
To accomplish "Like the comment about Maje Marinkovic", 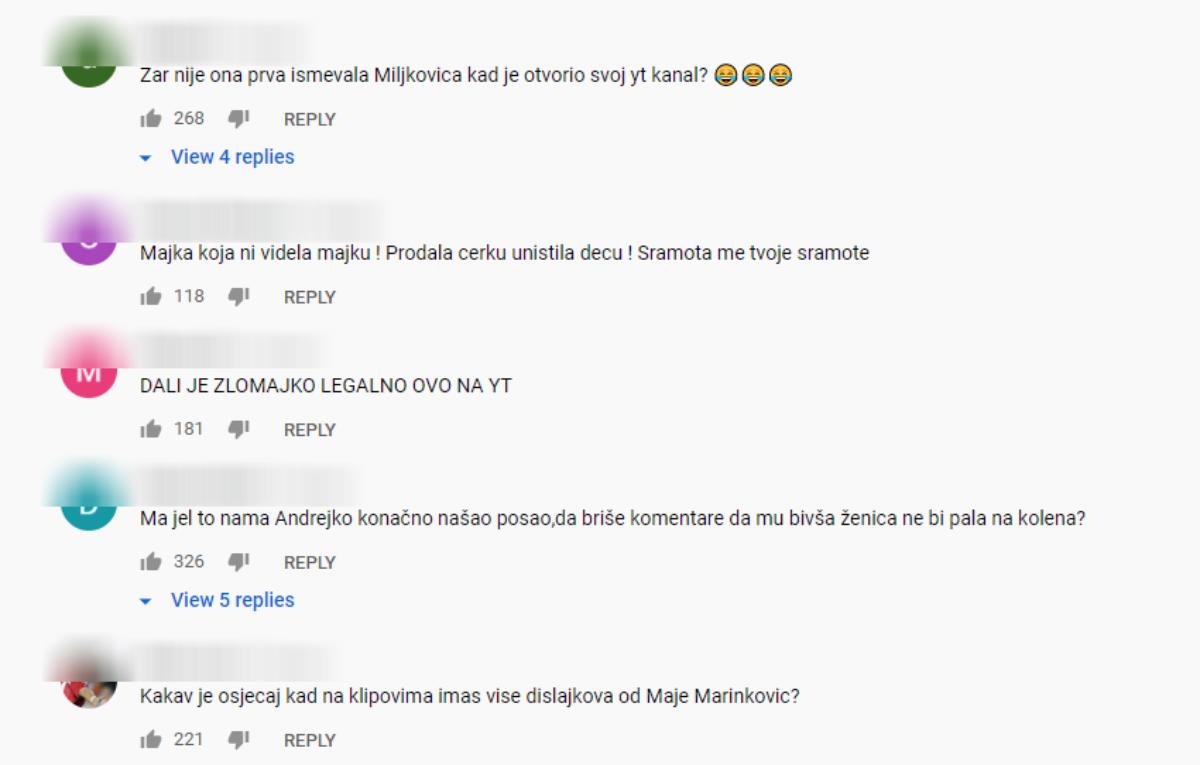I will pos(151,740).
